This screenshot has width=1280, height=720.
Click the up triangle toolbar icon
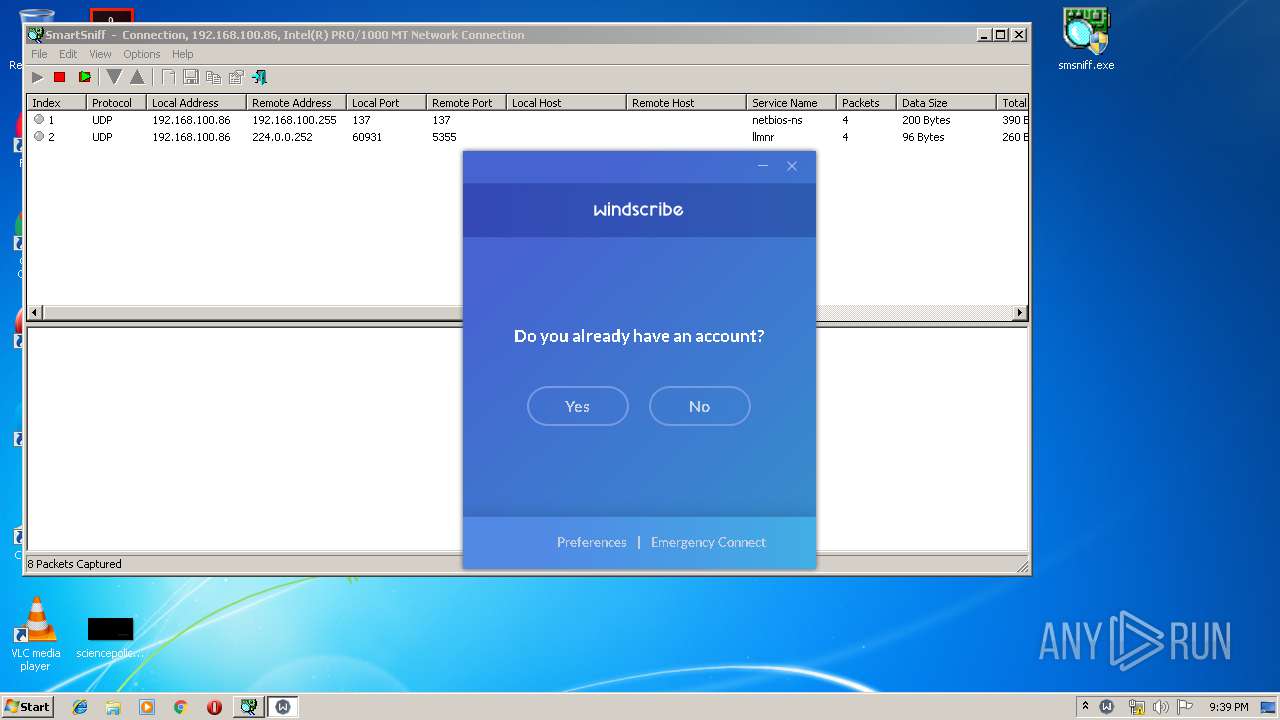click(137, 77)
